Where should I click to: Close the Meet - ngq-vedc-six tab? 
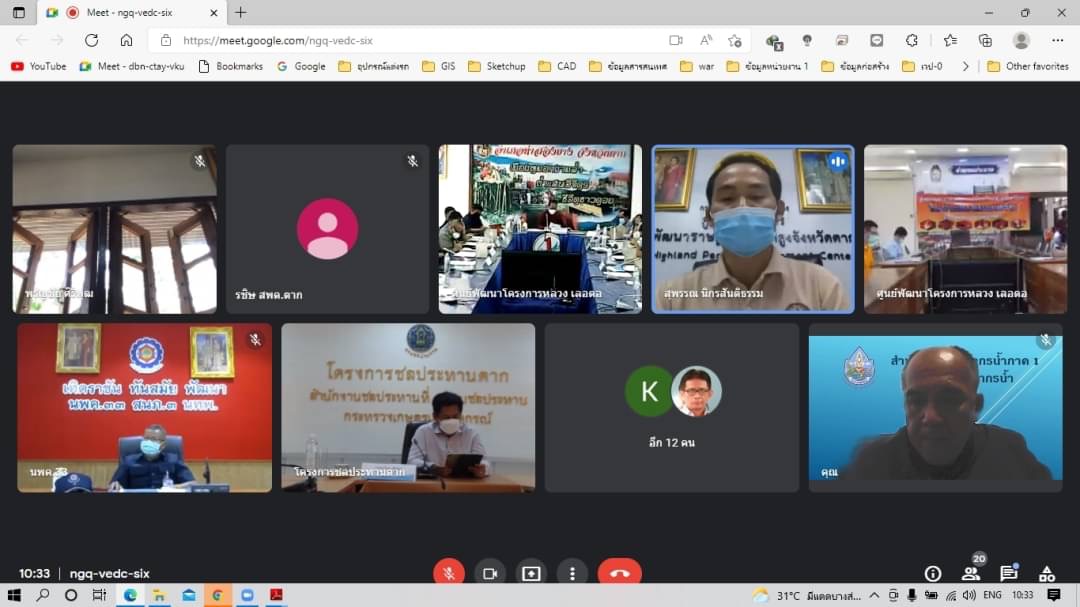tap(214, 12)
